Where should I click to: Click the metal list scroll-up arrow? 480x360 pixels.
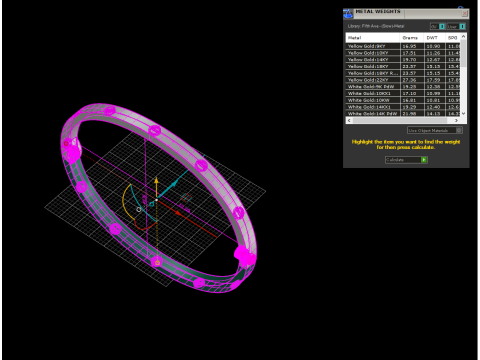tap(463, 36)
